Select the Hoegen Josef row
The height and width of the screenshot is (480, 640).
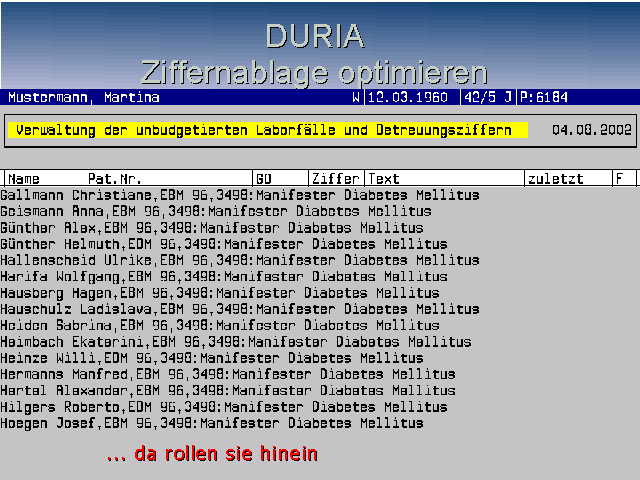coord(211,423)
